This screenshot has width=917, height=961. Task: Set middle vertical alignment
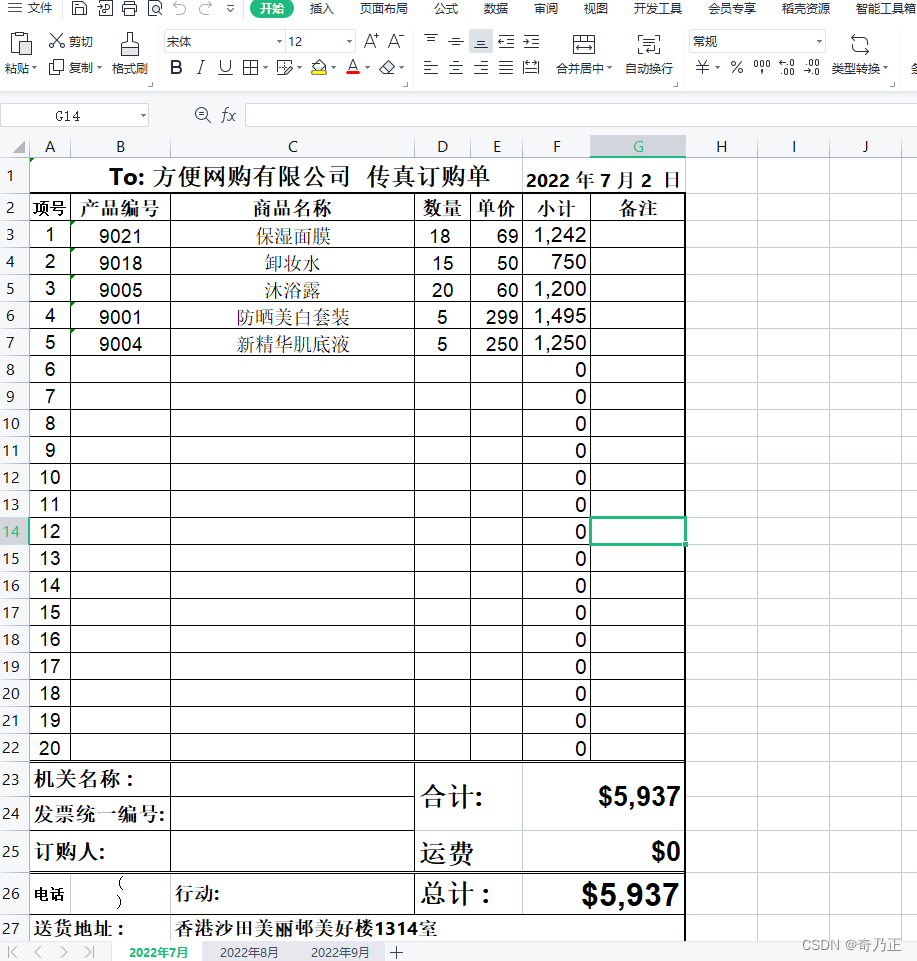tap(455, 41)
